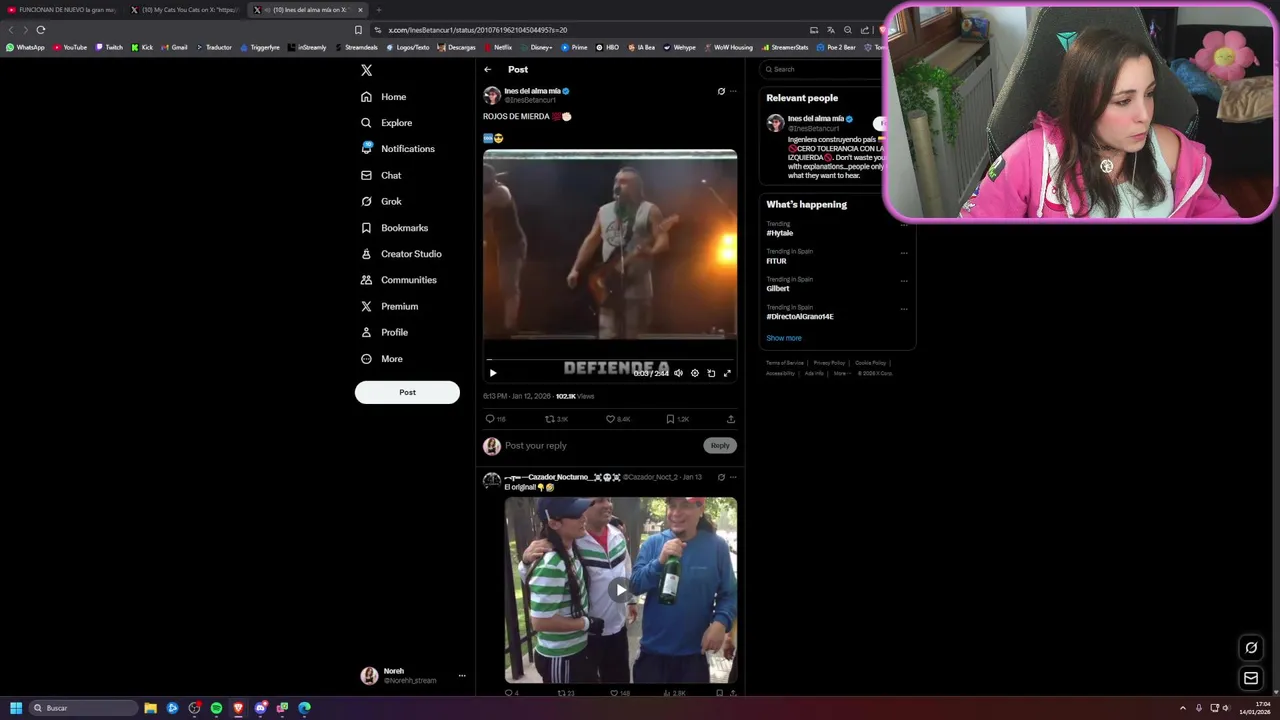Viewport: 1280px width, 720px height.
Task: Open Bookmarks in X sidebar
Action: click(394, 228)
